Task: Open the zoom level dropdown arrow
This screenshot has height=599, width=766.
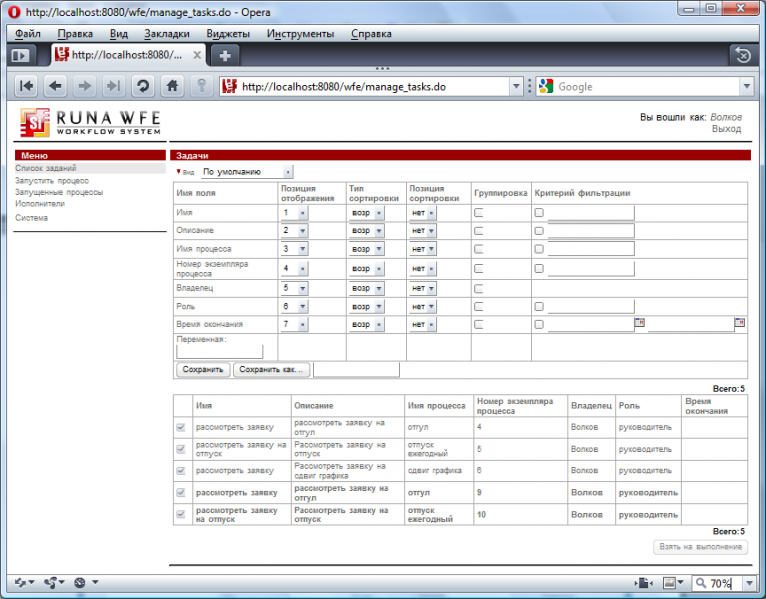Action: click(749, 583)
